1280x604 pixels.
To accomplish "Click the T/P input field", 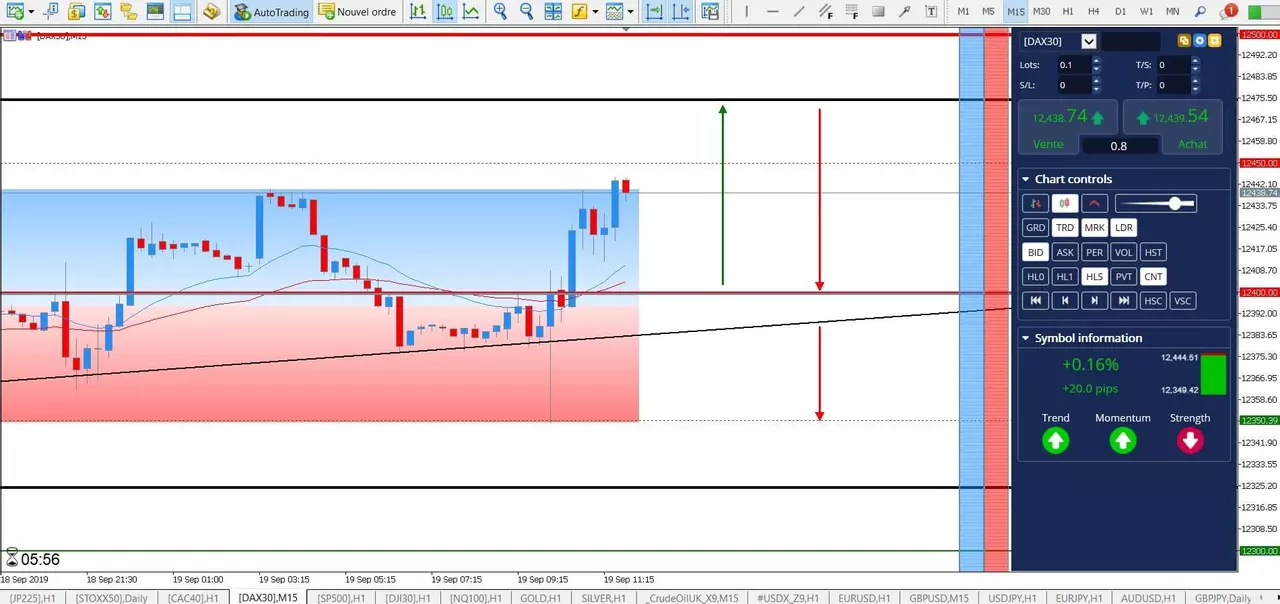I will coord(1173,85).
